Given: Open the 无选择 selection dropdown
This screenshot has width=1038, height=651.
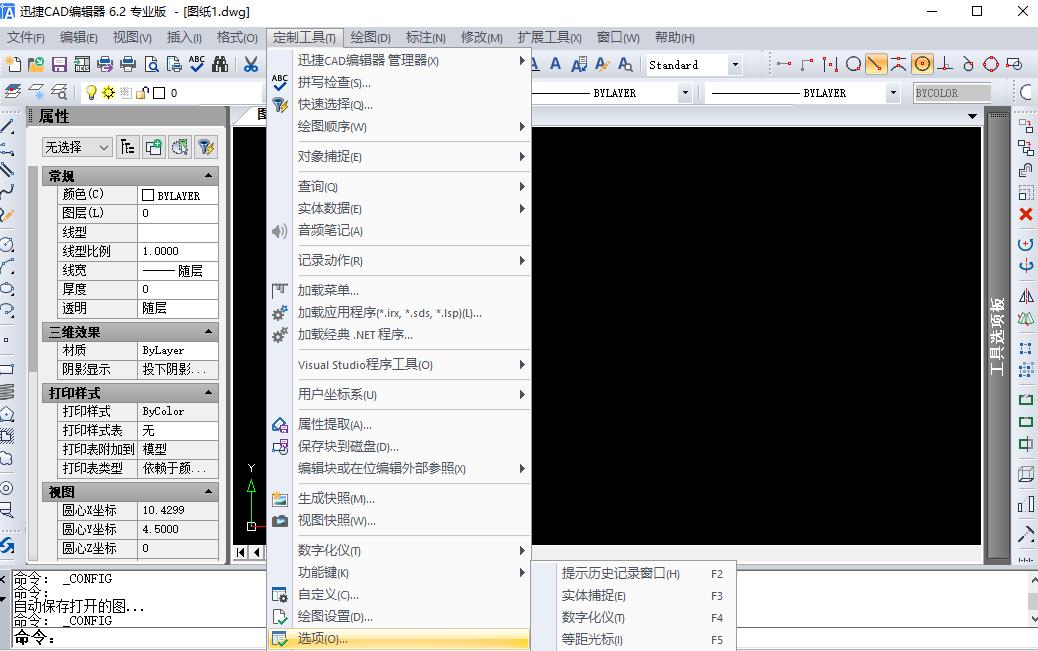Looking at the screenshot, I should (77, 147).
